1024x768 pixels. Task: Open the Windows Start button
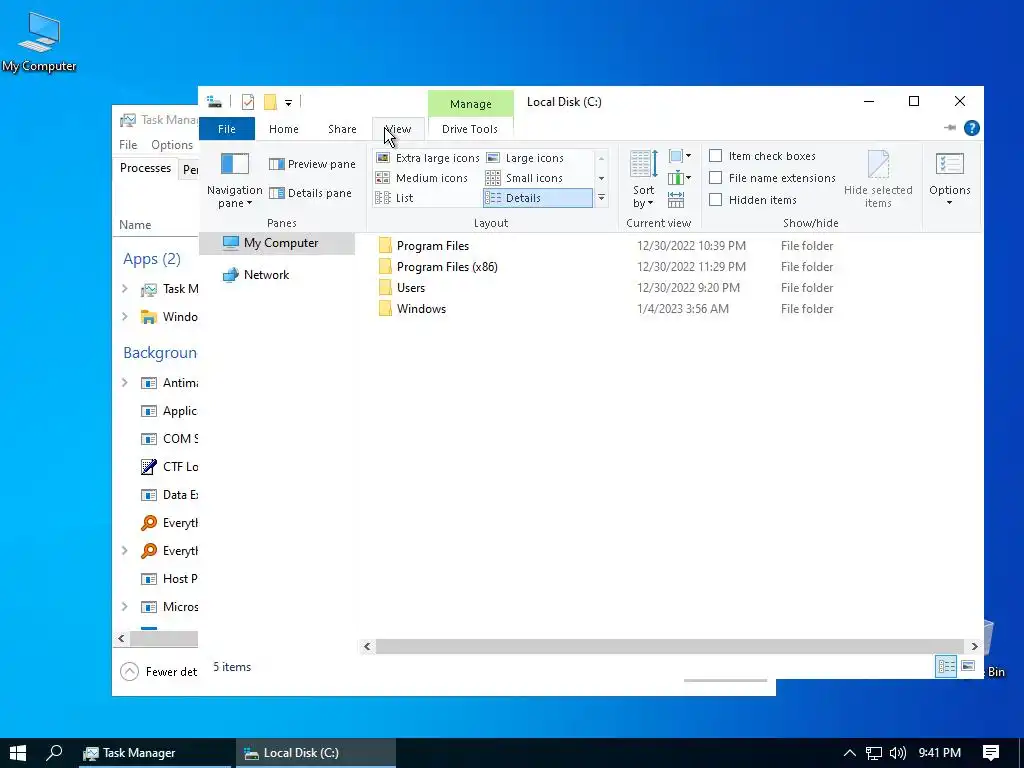[18, 753]
